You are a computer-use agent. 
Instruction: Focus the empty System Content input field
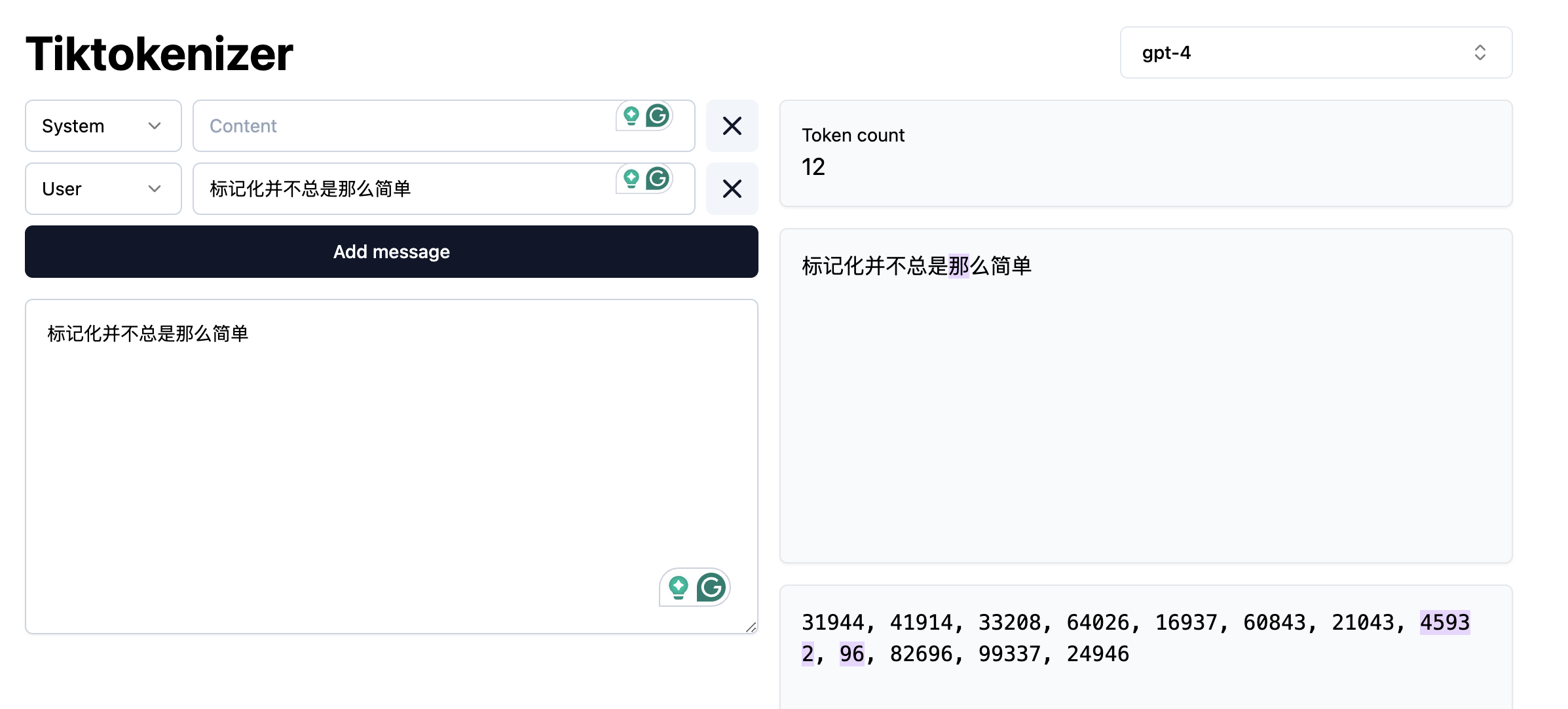(x=444, y=126)
